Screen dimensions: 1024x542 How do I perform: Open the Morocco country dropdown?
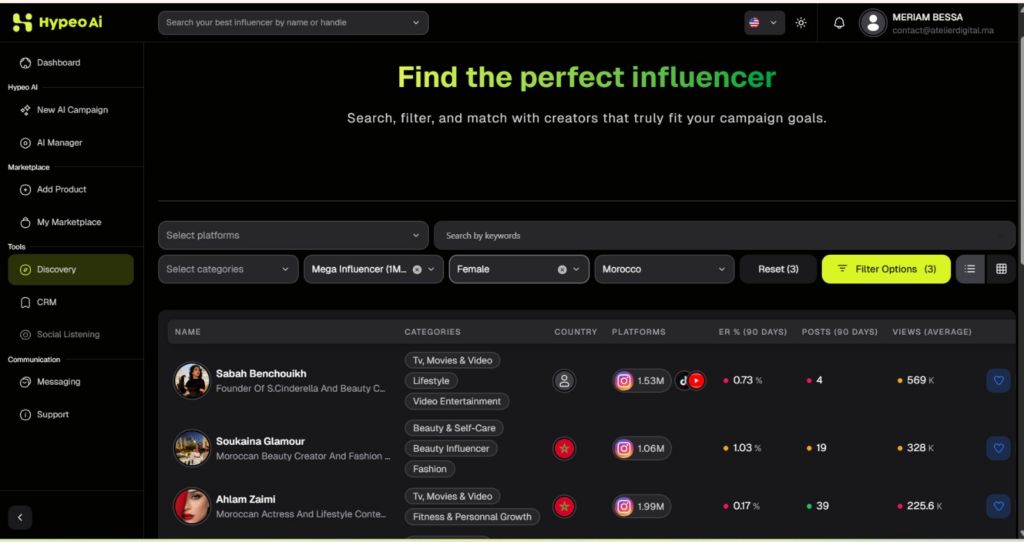tap(664, 269)
